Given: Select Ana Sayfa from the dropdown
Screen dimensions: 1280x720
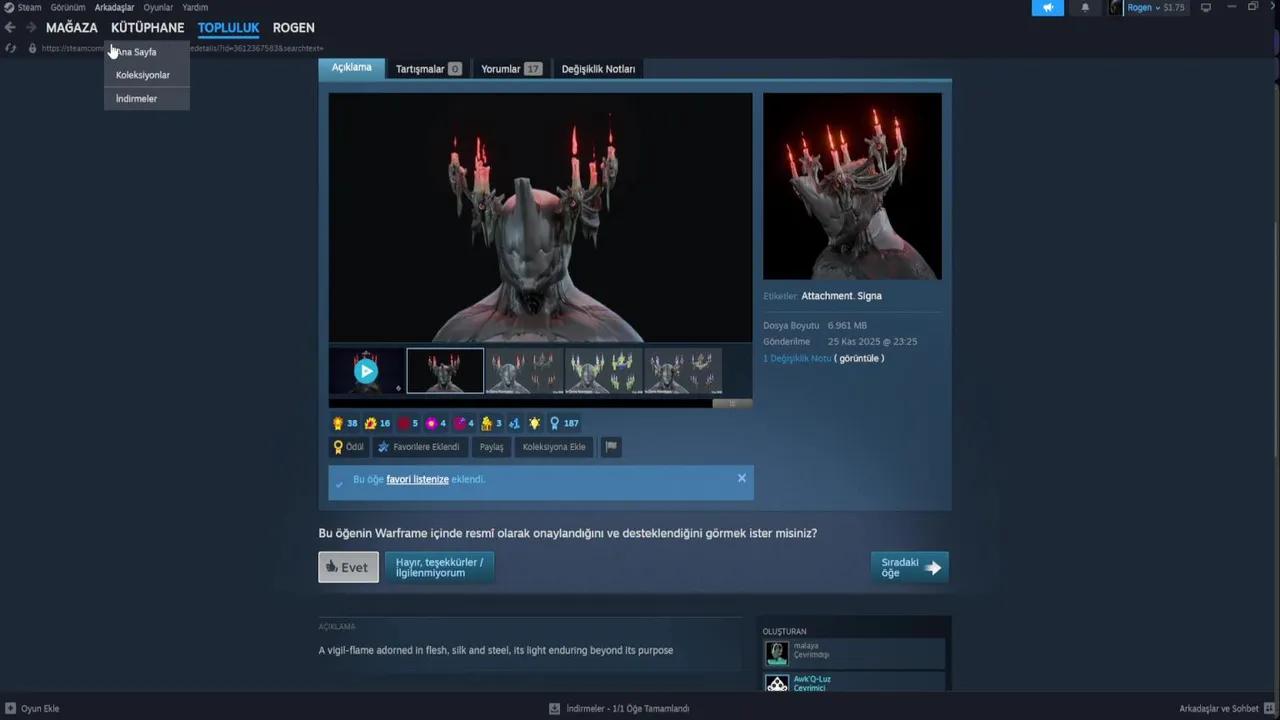Looking at the screenshot, I should [x=147, y=52].
